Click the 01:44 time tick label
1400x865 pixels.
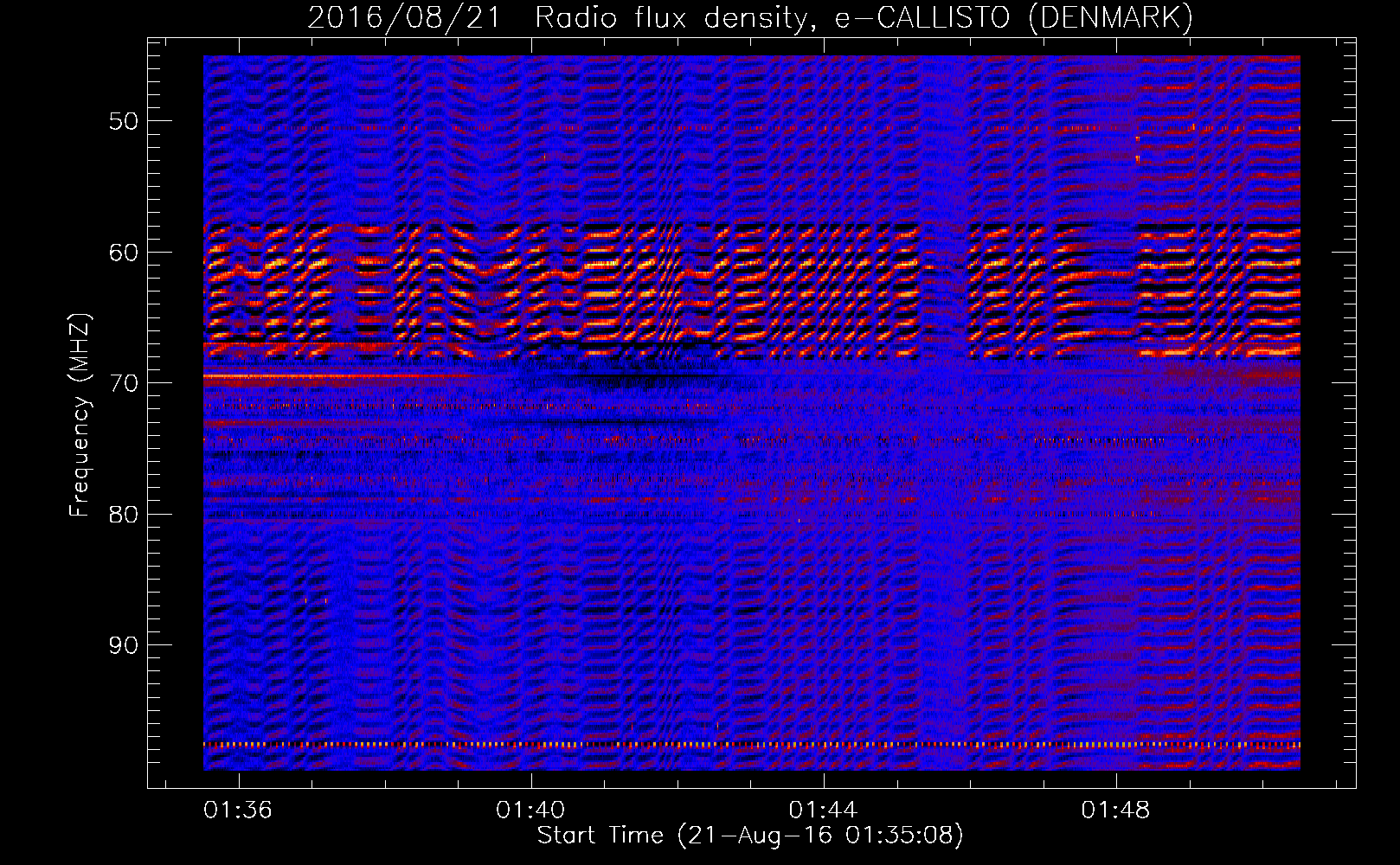tap(823, 810)
